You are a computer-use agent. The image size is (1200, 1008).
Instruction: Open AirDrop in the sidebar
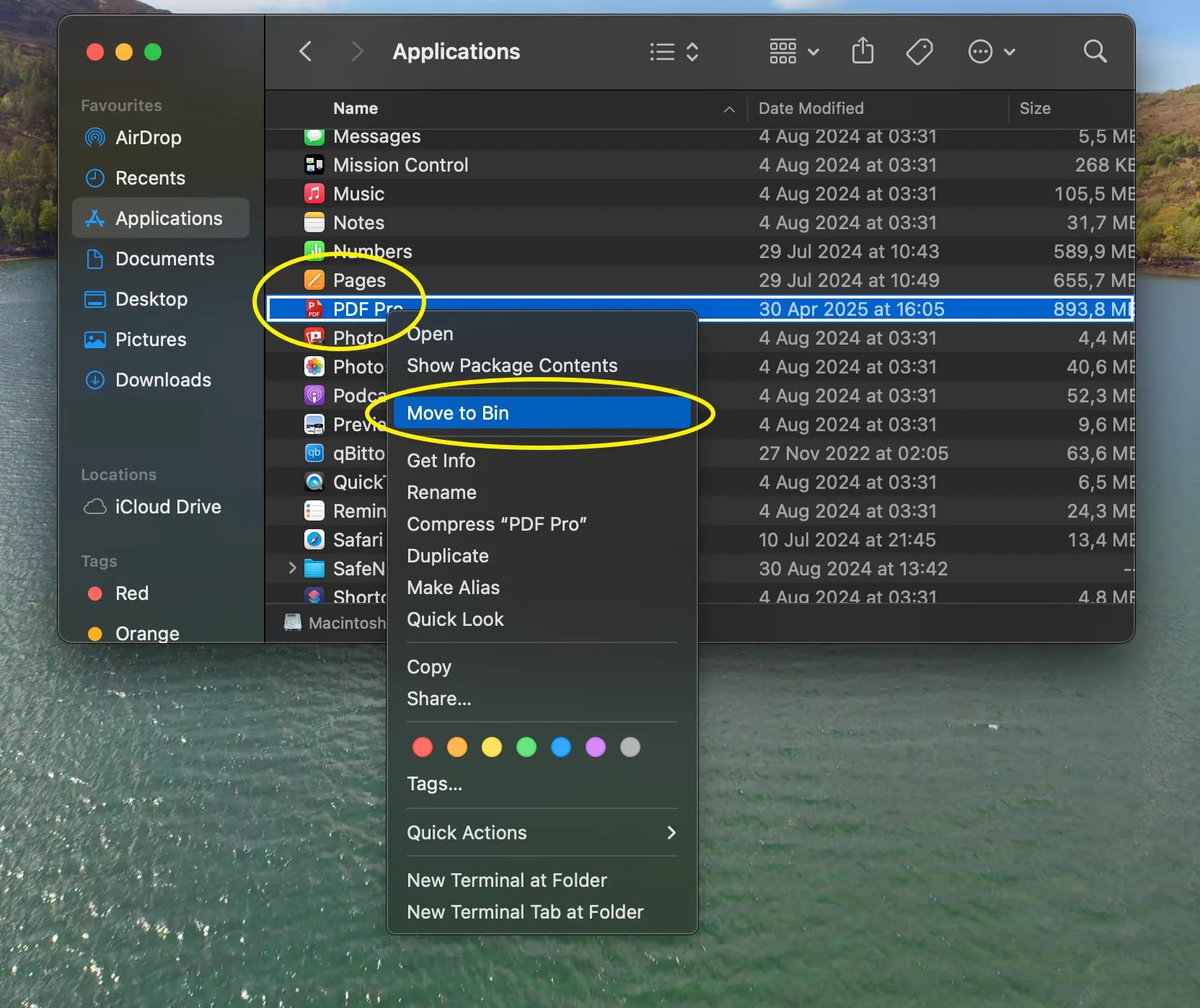tap(161, 138)
